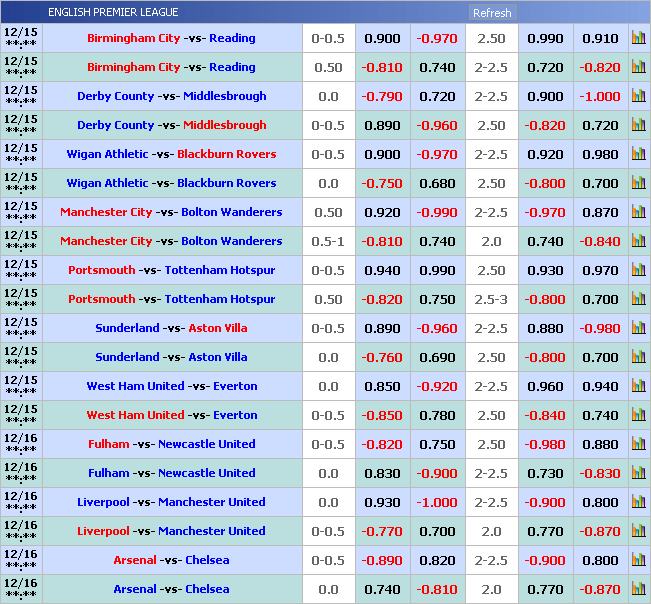Click the English Premier League header title
Viewport: 651px width, 604px height.
point(113,12)
